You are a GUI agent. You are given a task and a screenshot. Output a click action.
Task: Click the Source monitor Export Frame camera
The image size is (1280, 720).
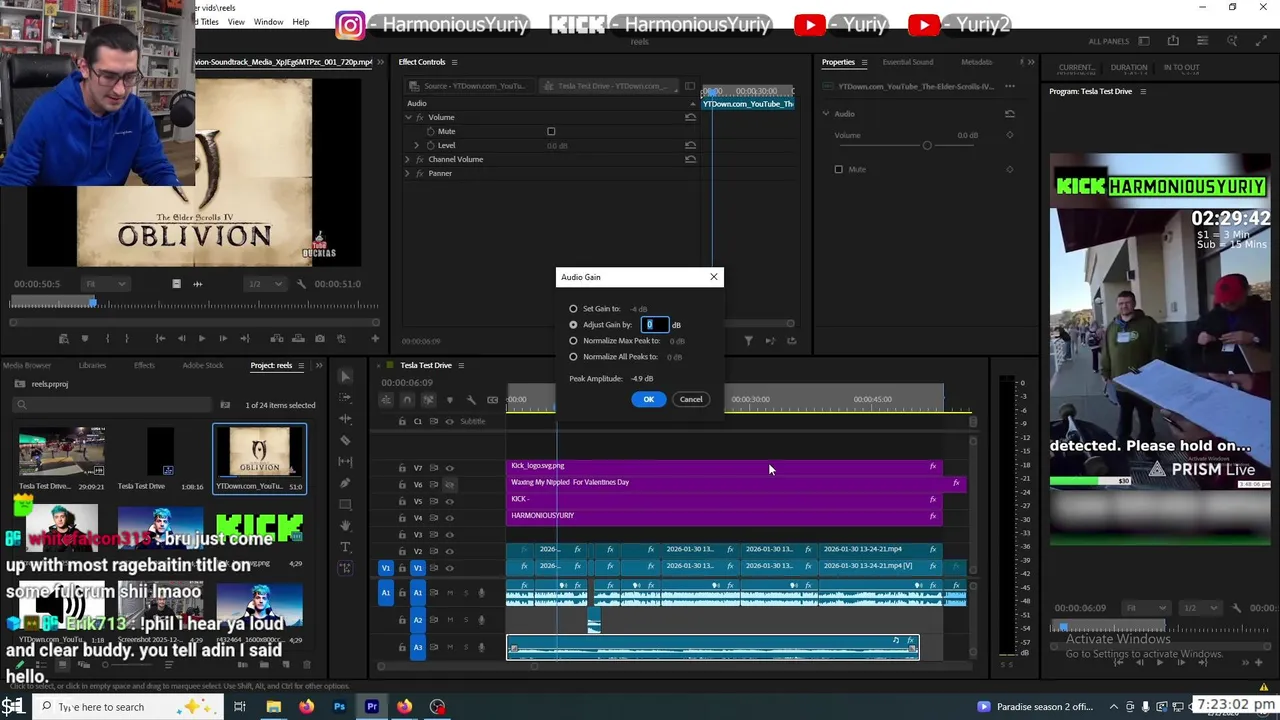pos(320,339)
